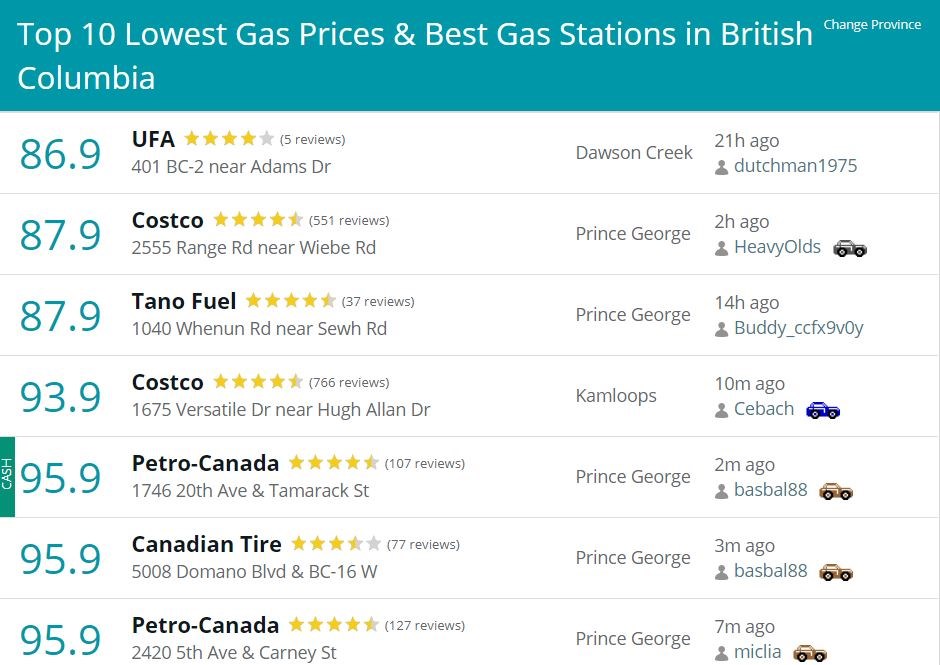Click the black car icon beside HeavyOlds
940x665 pixels.
pyautogui.click(x=850, y=248)
